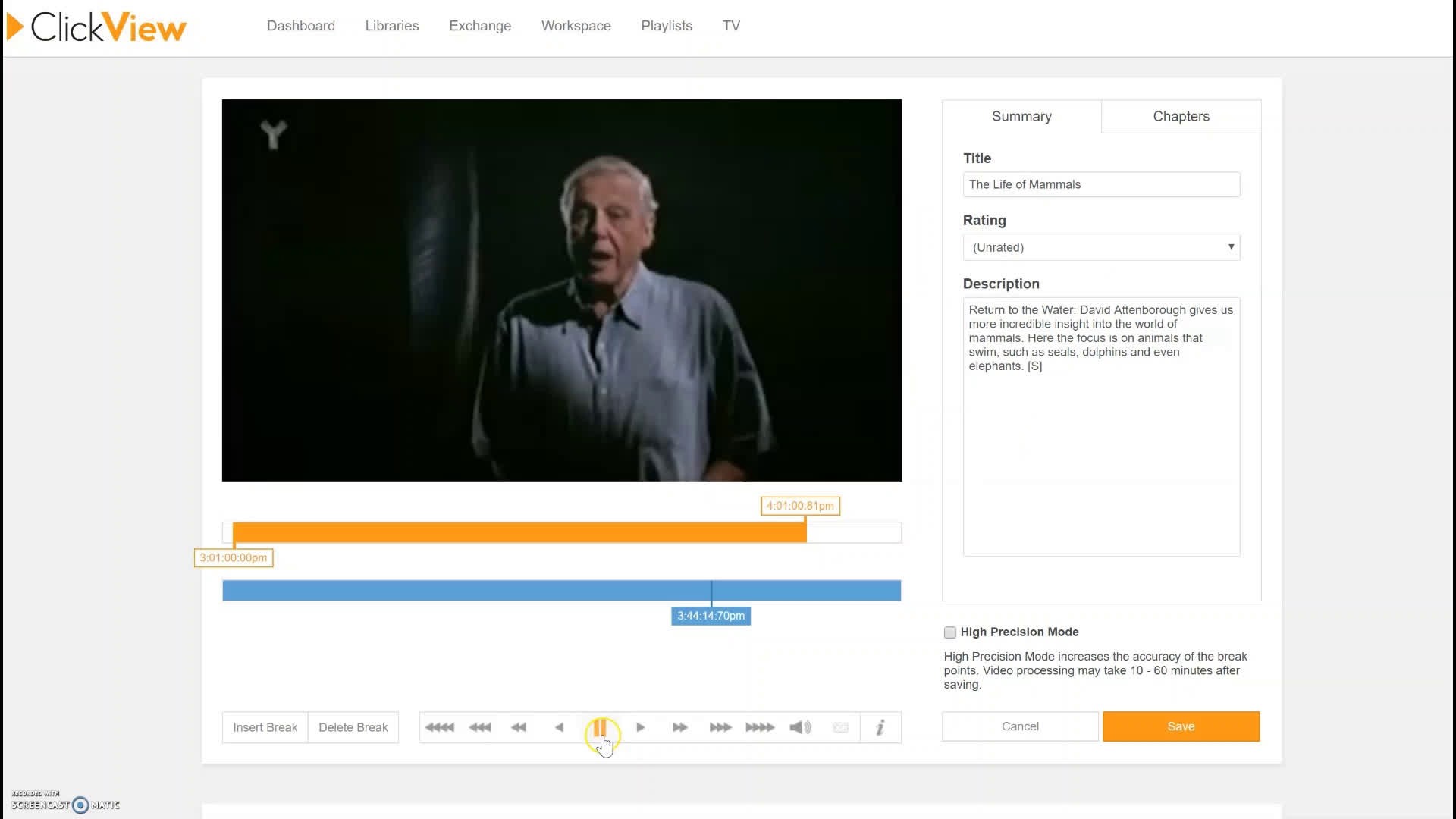Switch to the Chapters tab
This screenshot has height=819, width=1456.
tap(1180, 116)
